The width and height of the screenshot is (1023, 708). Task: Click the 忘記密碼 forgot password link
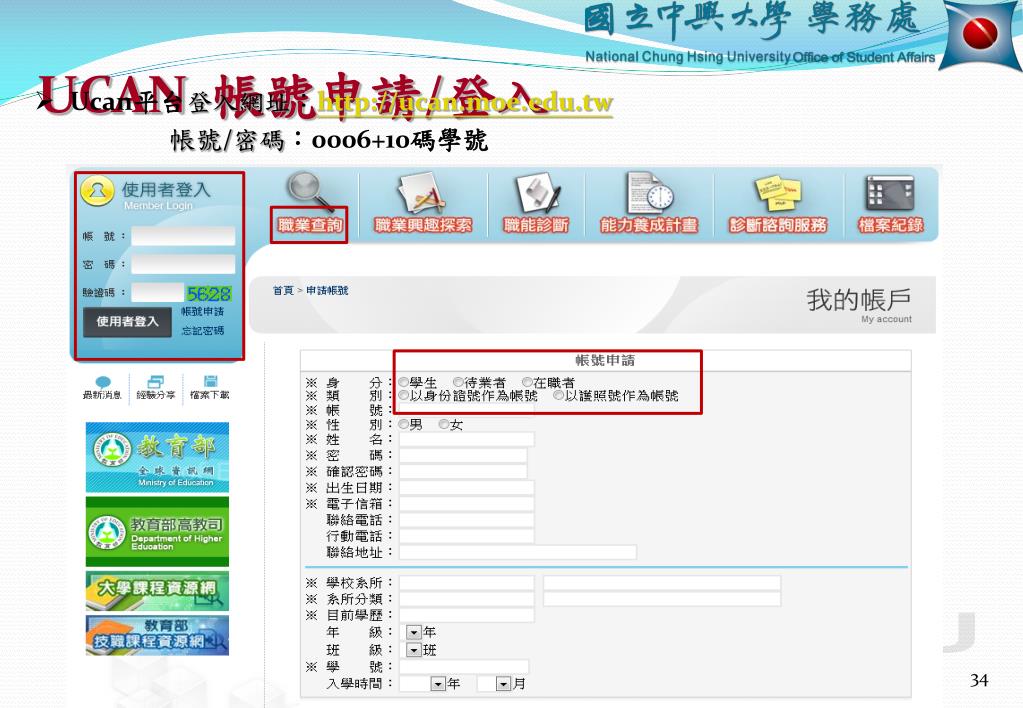(x=203, y=331)
